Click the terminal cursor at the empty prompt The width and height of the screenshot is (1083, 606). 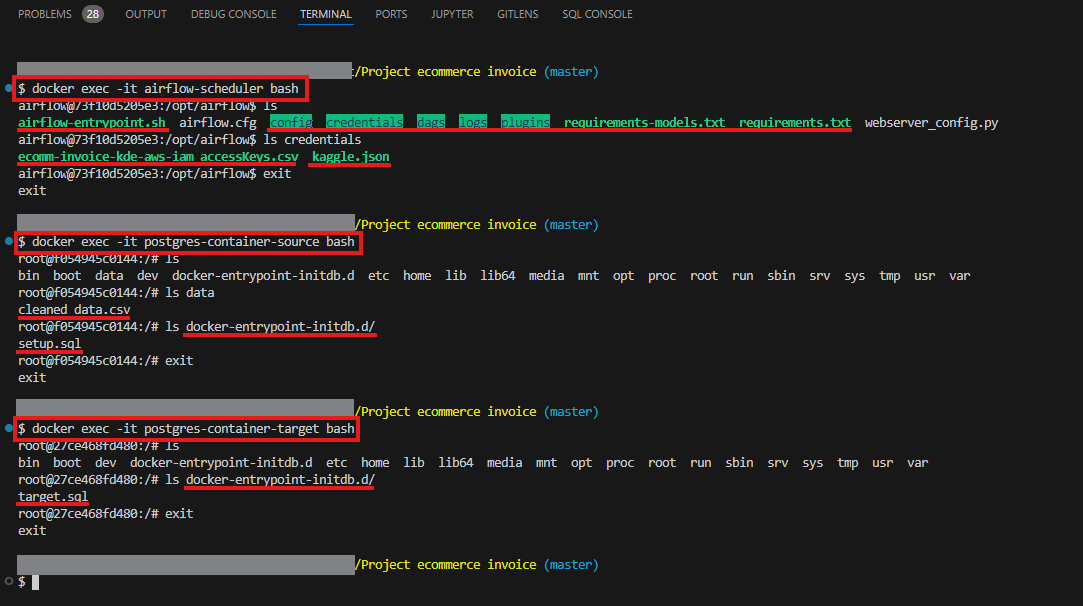35,582
